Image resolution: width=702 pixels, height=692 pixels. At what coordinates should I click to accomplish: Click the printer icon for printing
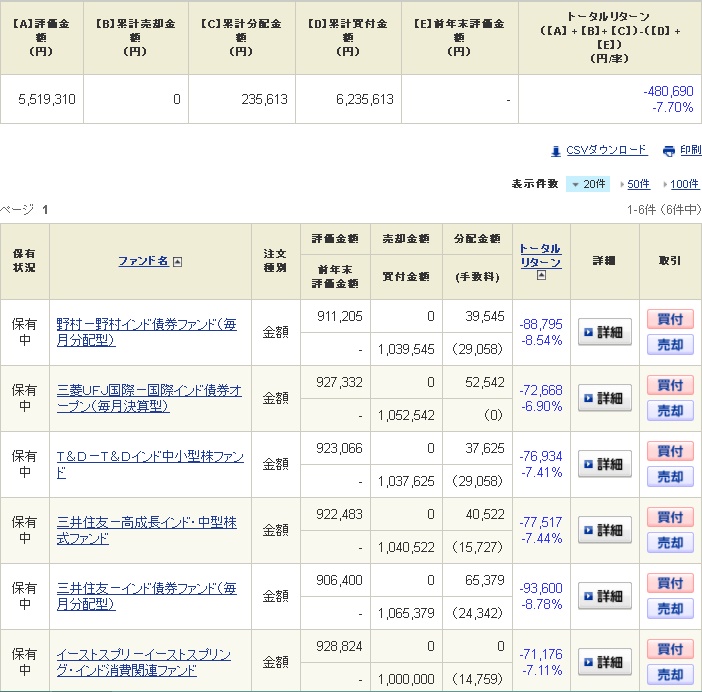point(668,151)
